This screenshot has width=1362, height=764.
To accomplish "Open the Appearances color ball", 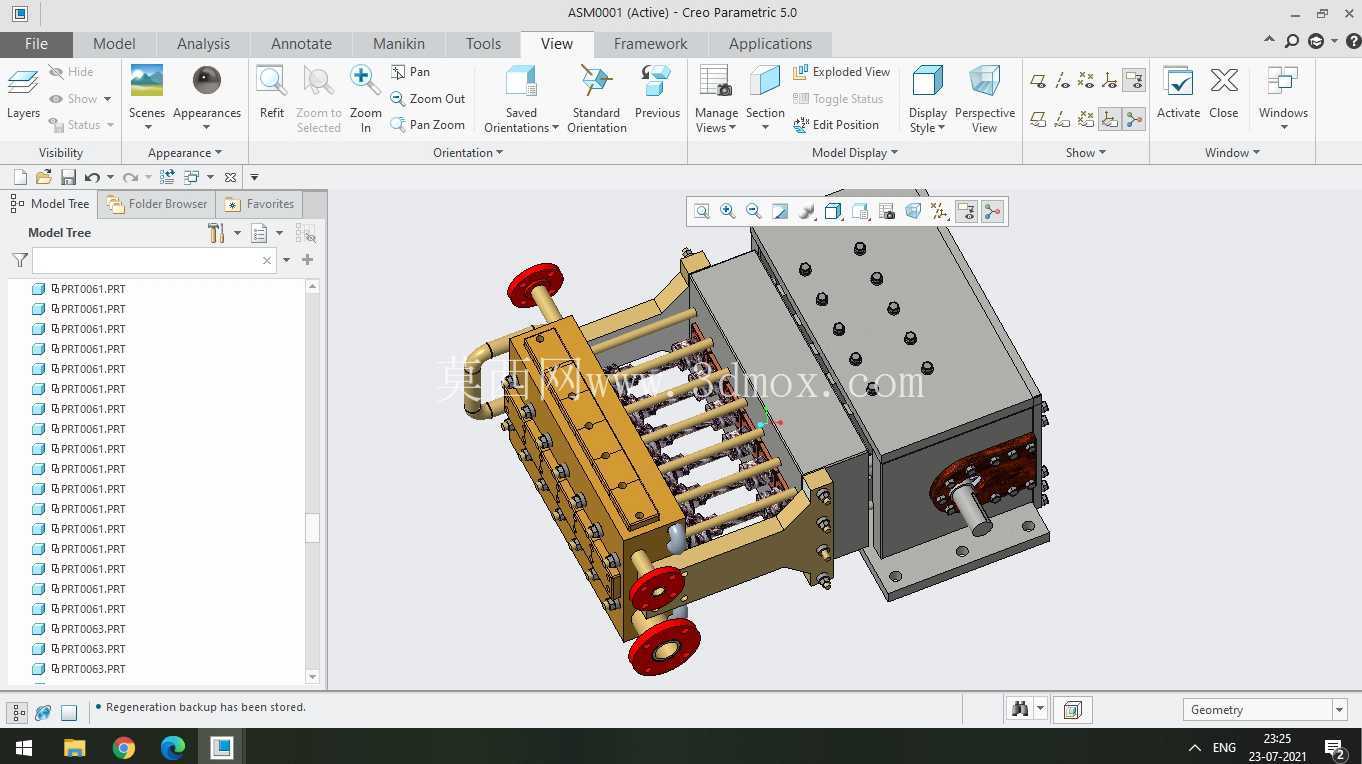I will (x=207, y=82).
